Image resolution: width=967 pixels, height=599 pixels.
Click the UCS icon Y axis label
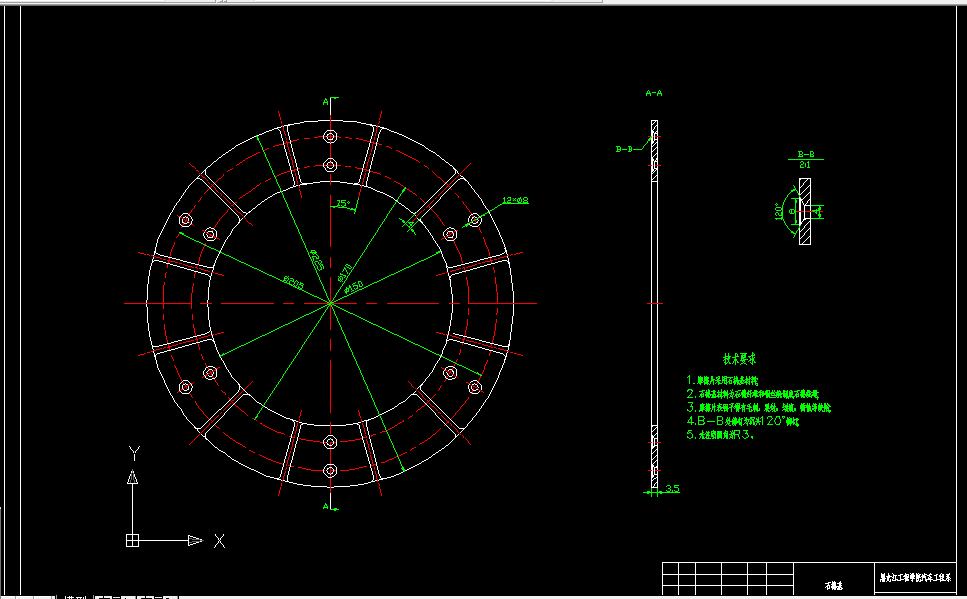tap(134, 453)
